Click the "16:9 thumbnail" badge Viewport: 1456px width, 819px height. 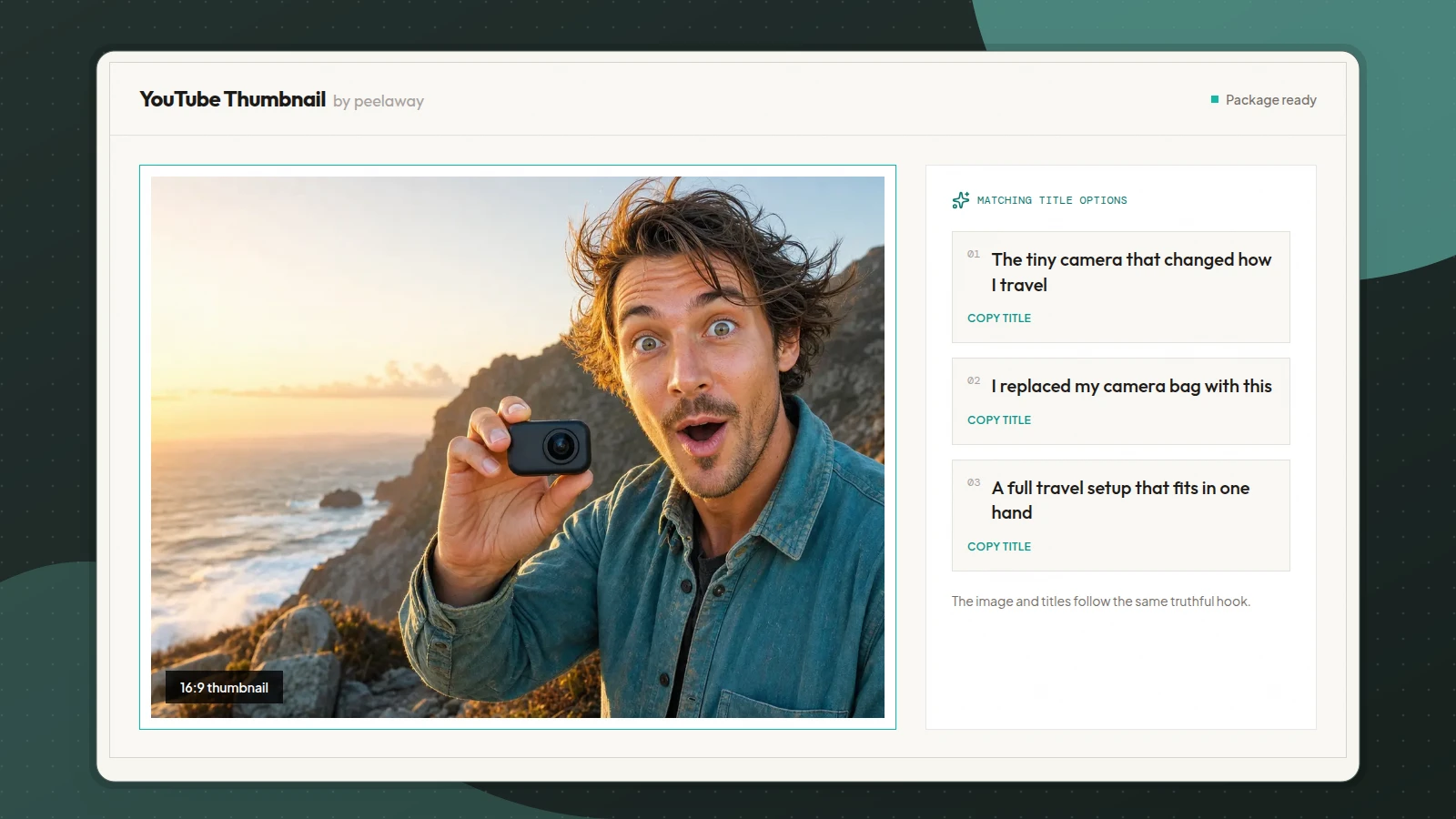[x=224, y=688]
